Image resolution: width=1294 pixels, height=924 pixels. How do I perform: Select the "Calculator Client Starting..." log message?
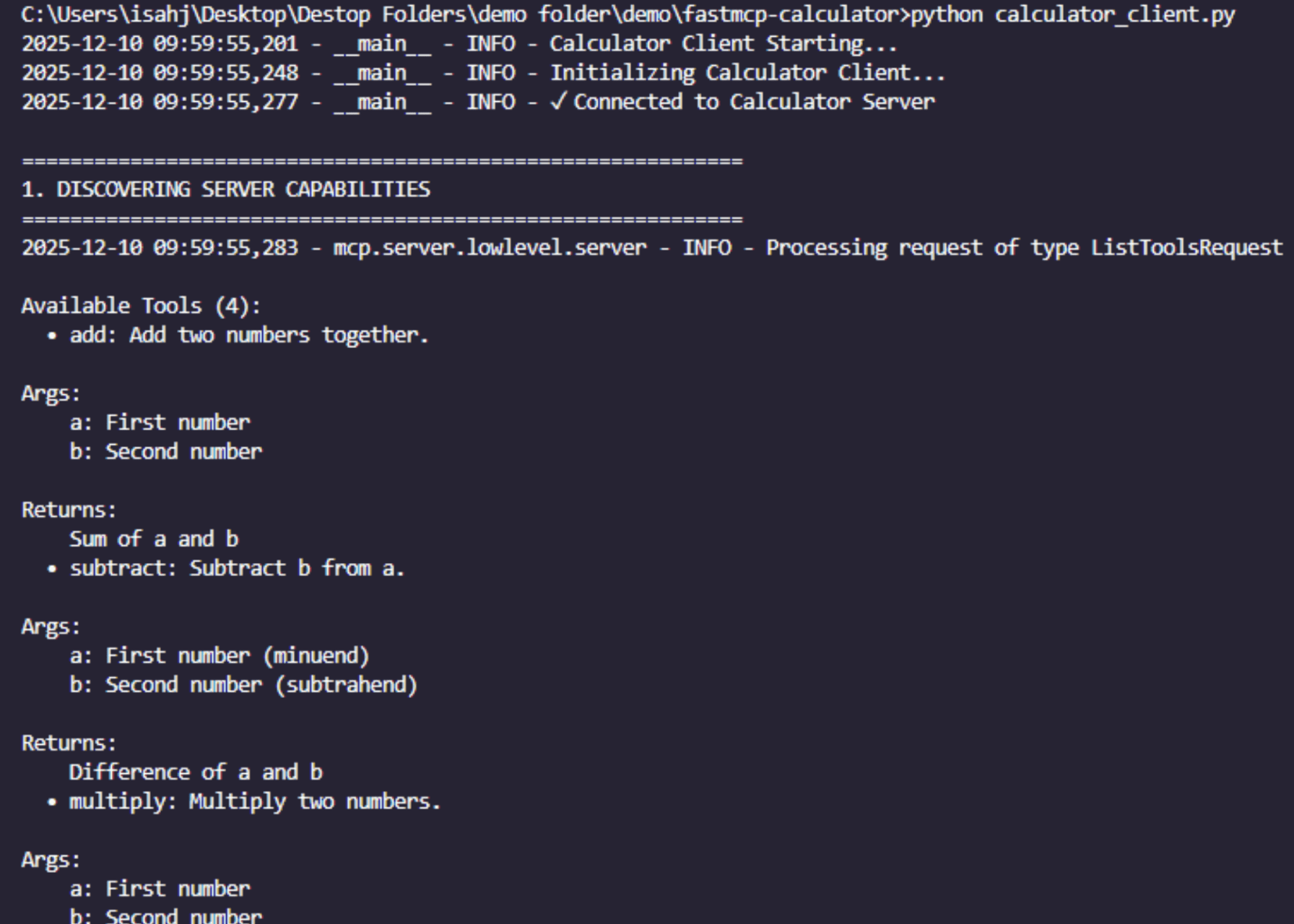723,44
